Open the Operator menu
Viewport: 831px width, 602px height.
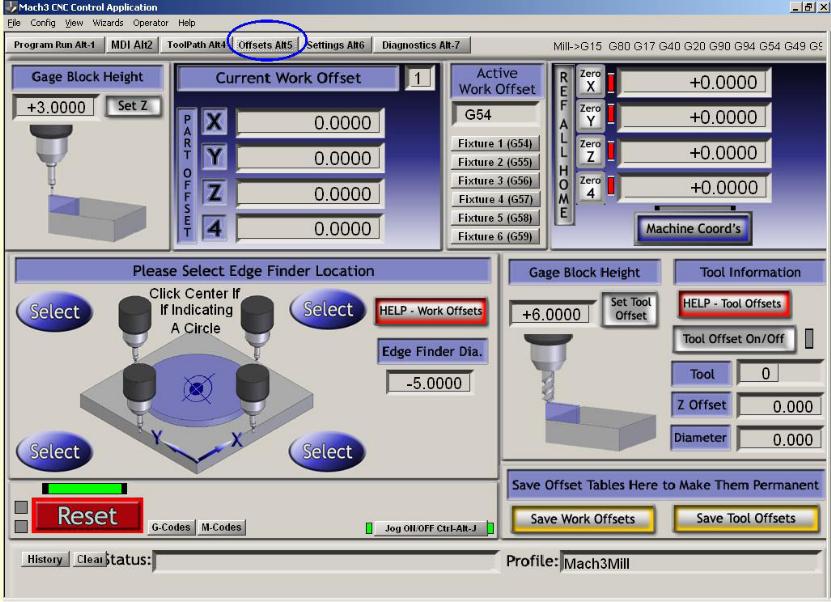[x=151, y=23]
